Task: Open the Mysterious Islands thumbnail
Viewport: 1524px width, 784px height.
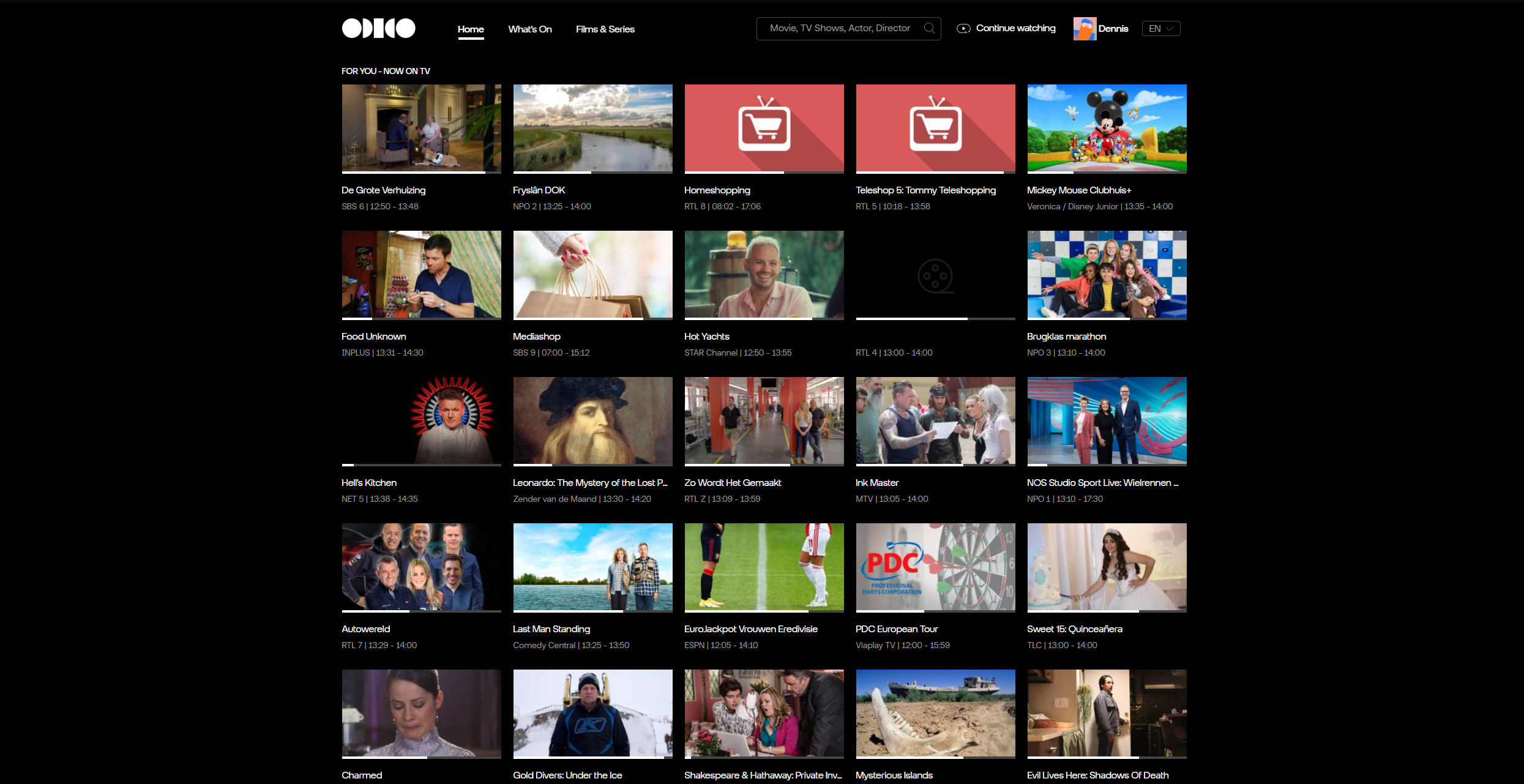Action: tap(935, 714)
